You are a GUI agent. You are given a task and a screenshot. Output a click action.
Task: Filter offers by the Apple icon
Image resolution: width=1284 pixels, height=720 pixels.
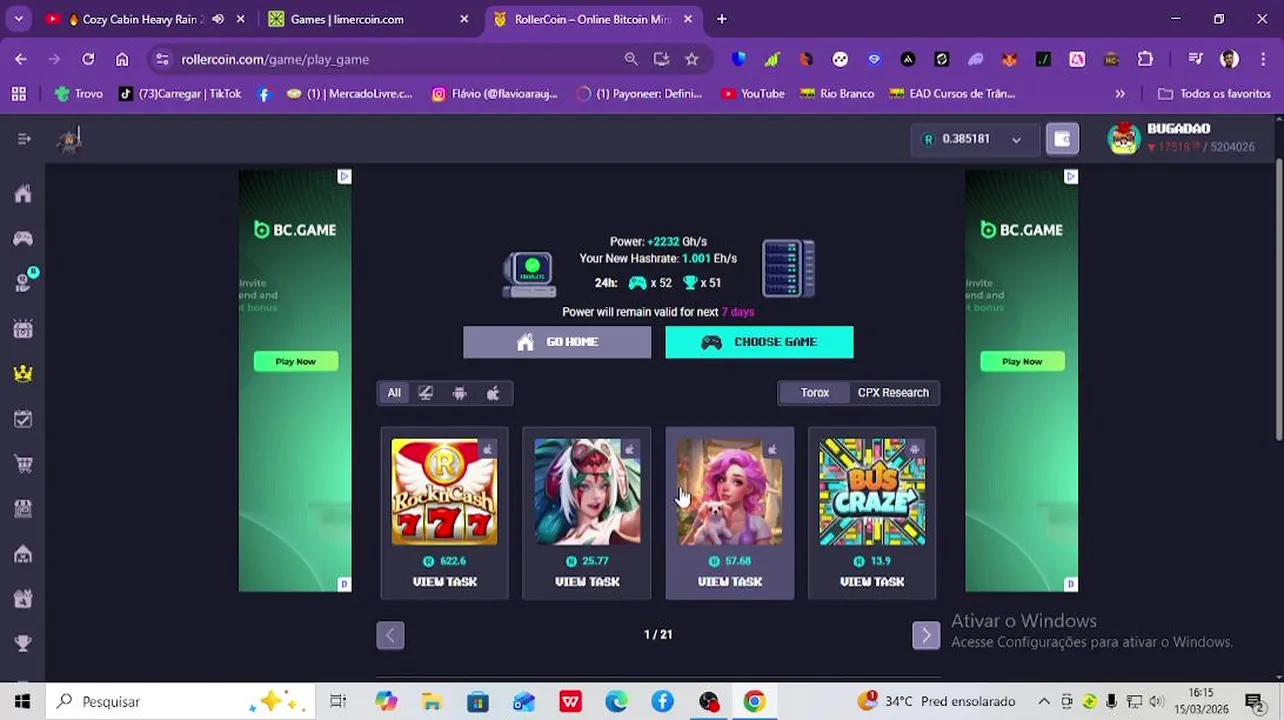click(x=493, y=393)
